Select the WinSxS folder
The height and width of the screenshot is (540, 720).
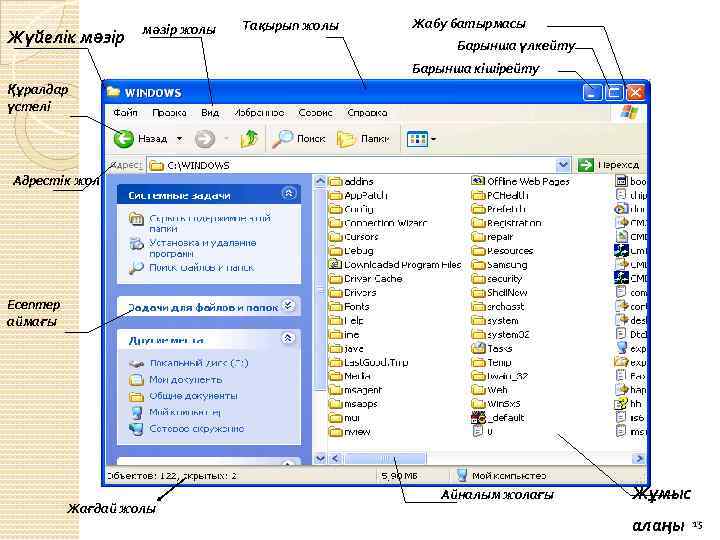click(x=496, y=404)
